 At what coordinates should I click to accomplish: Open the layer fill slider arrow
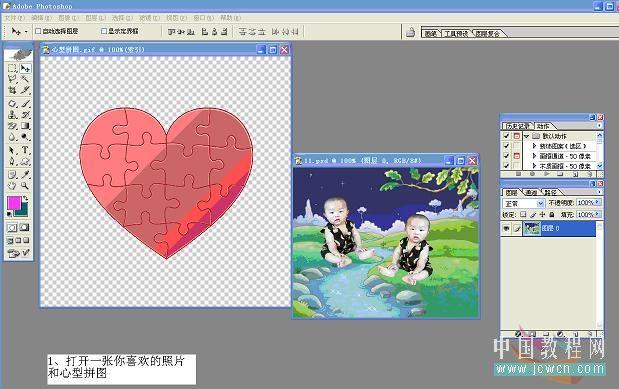[x=598, y=214]
